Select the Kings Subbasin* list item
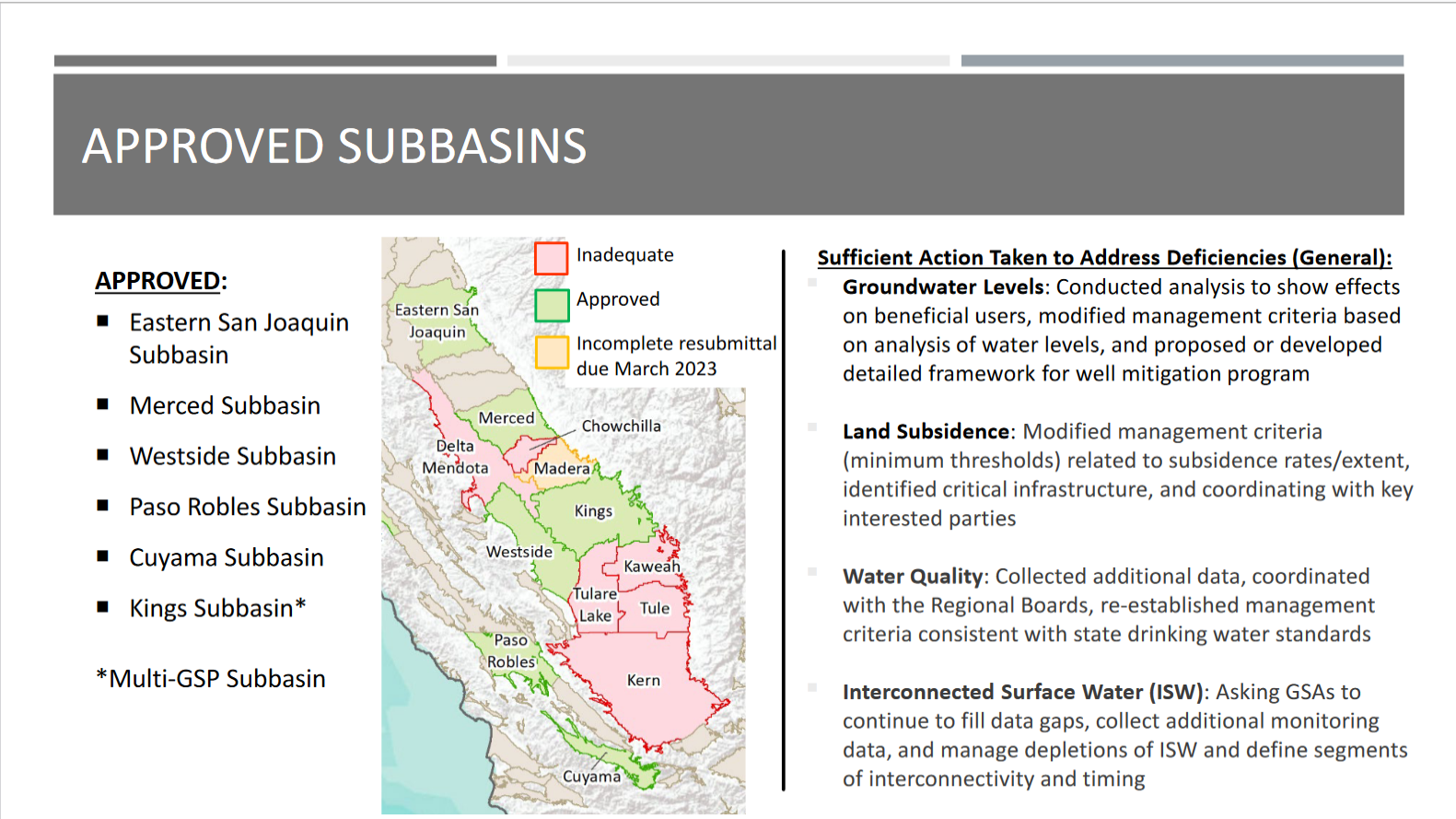The height and width of the screenshot is (819, 1456). click(217, 608)
